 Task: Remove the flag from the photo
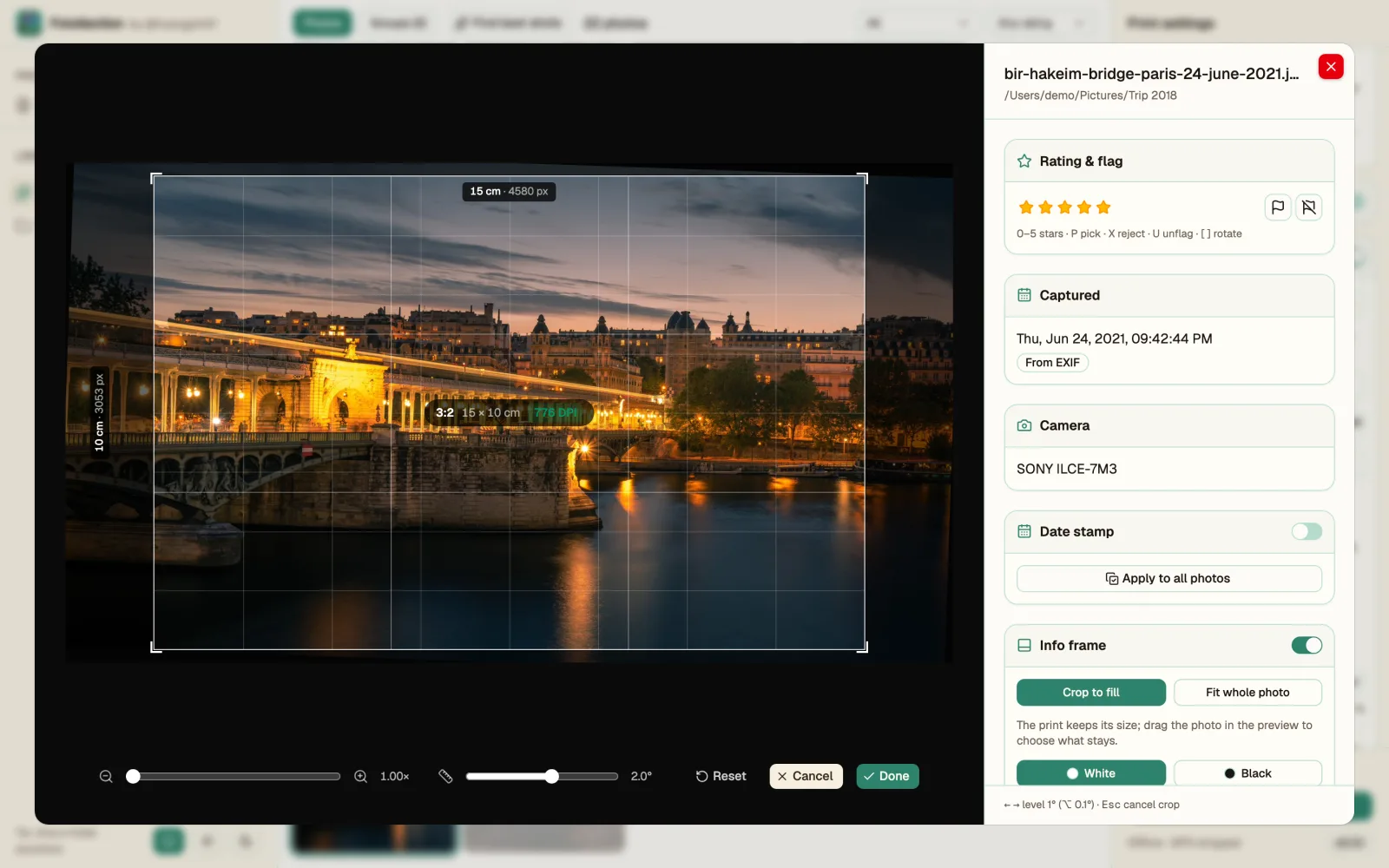coord(1308,207)
